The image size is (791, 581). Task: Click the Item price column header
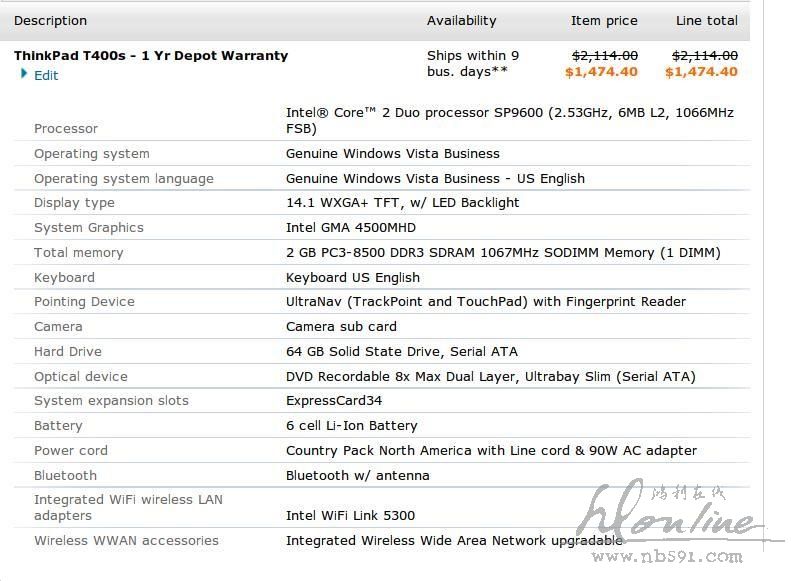coord(603,21)
